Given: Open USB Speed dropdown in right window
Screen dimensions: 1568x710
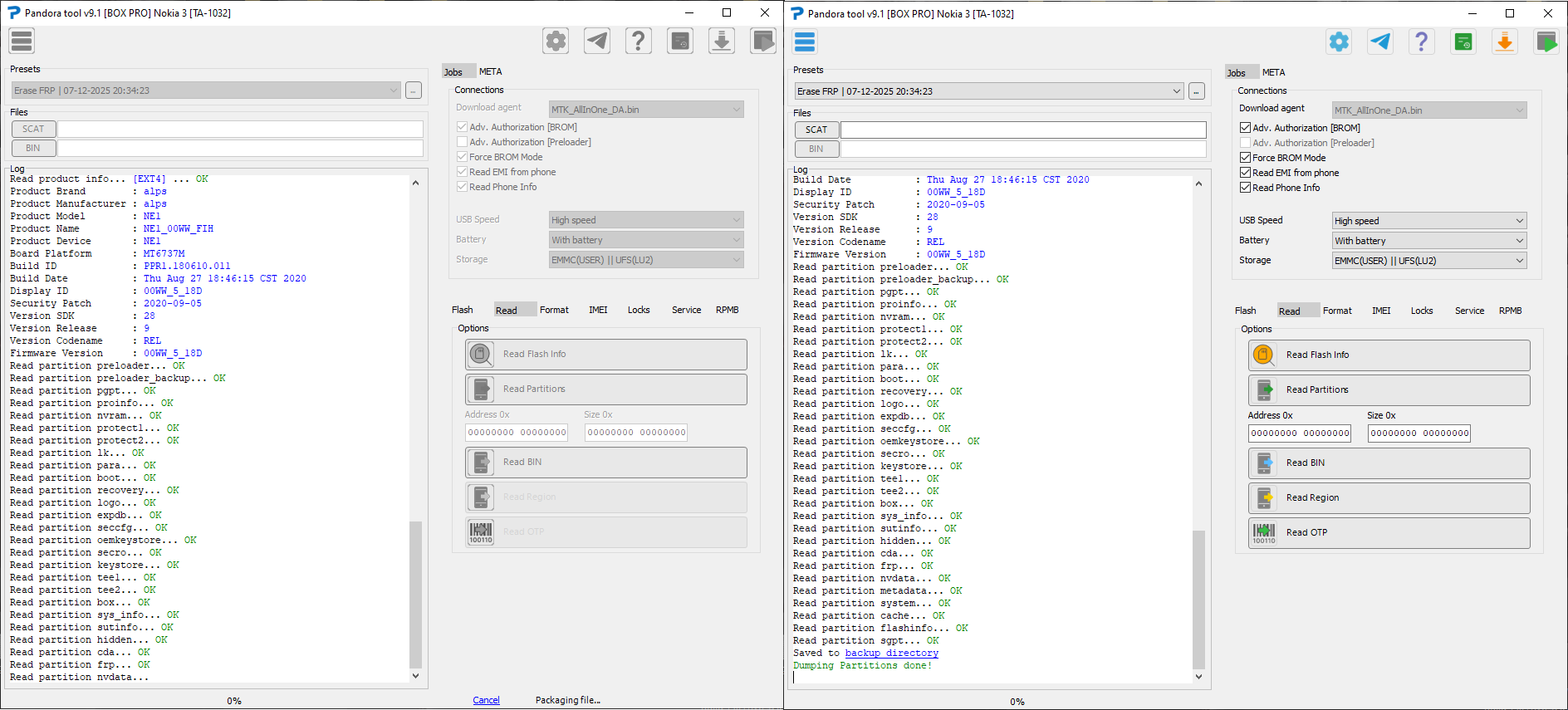Looking at the screenshot, I should 1429,221.
